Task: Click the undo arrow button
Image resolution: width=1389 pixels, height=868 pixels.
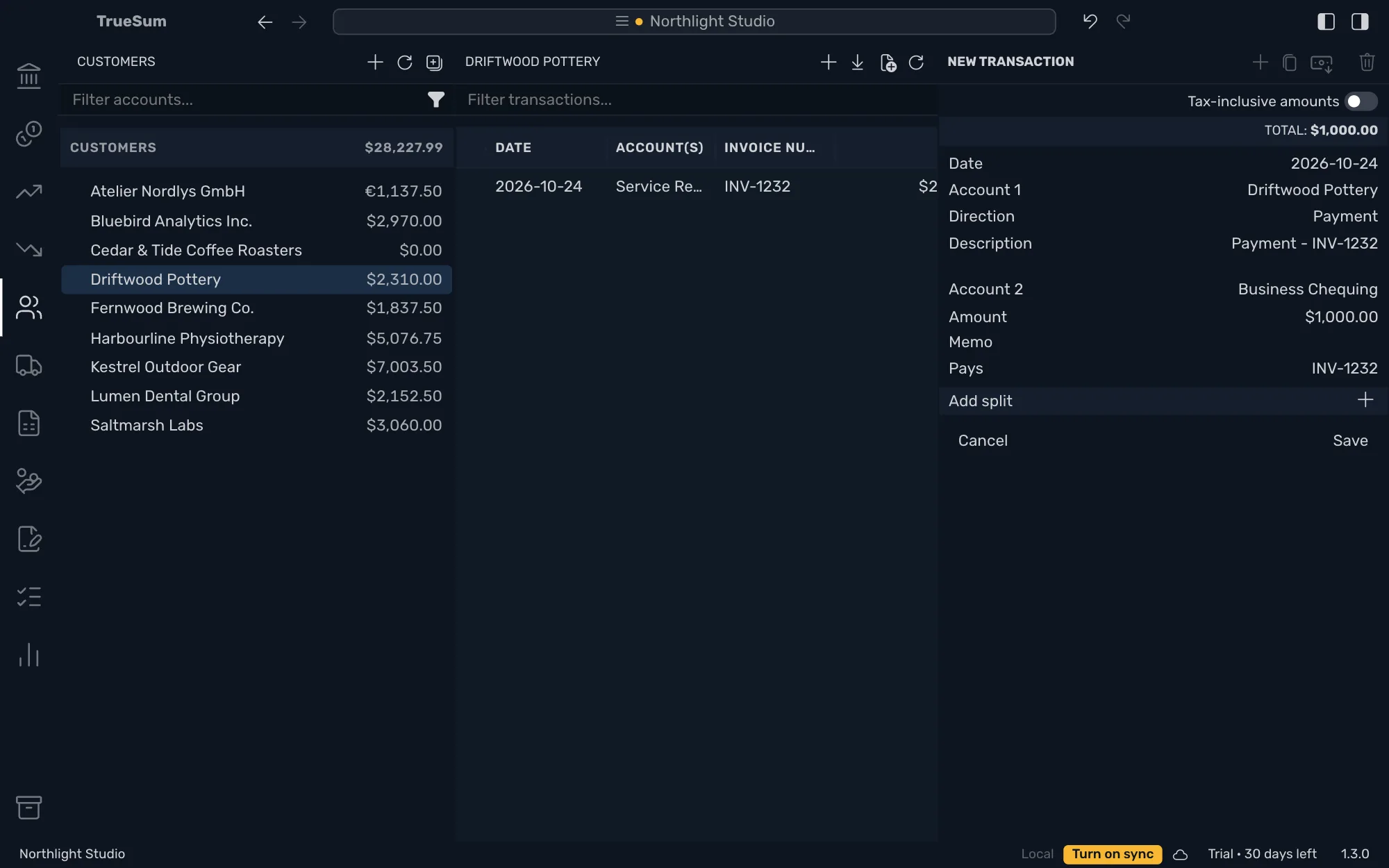Action: pyautogui.click(x=1090, y=22)
